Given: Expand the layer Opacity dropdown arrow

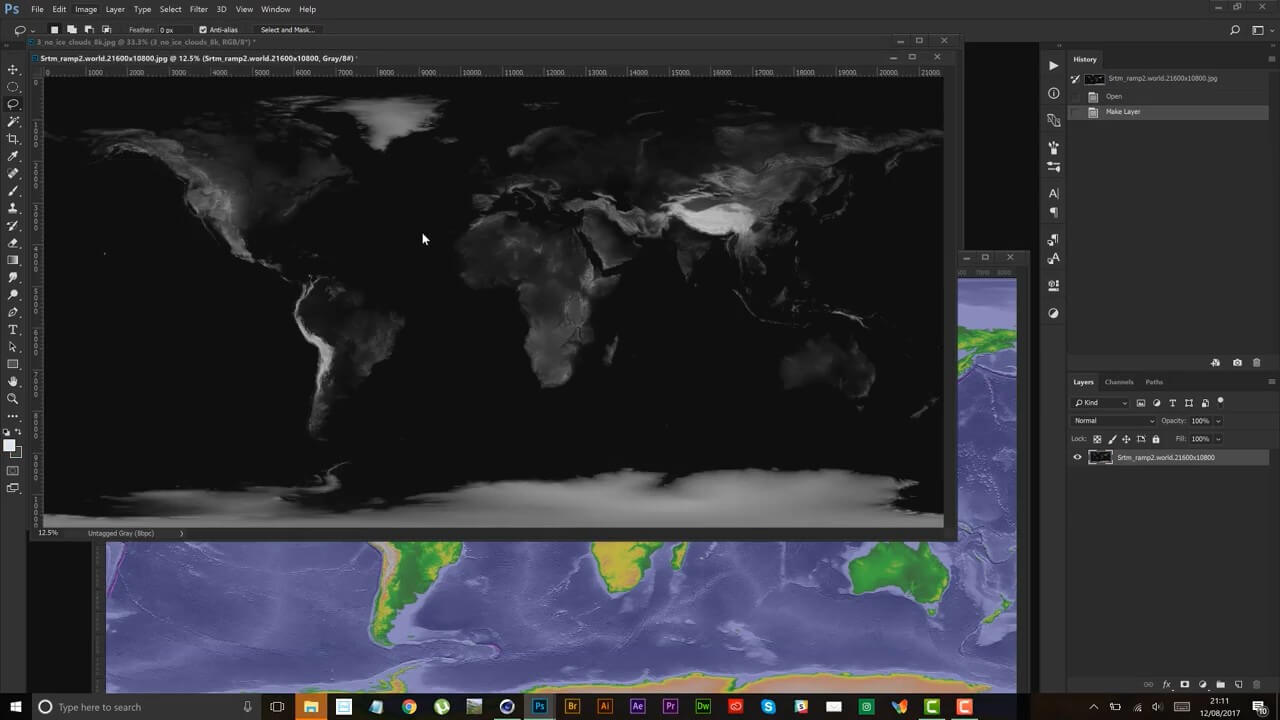Looking at the screenshot, I should click(1218, 421).
